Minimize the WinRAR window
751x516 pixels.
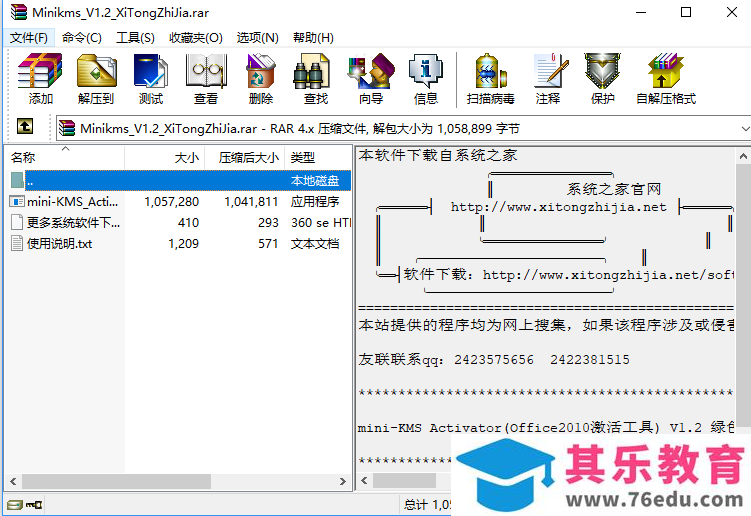[x=641, y=12]
